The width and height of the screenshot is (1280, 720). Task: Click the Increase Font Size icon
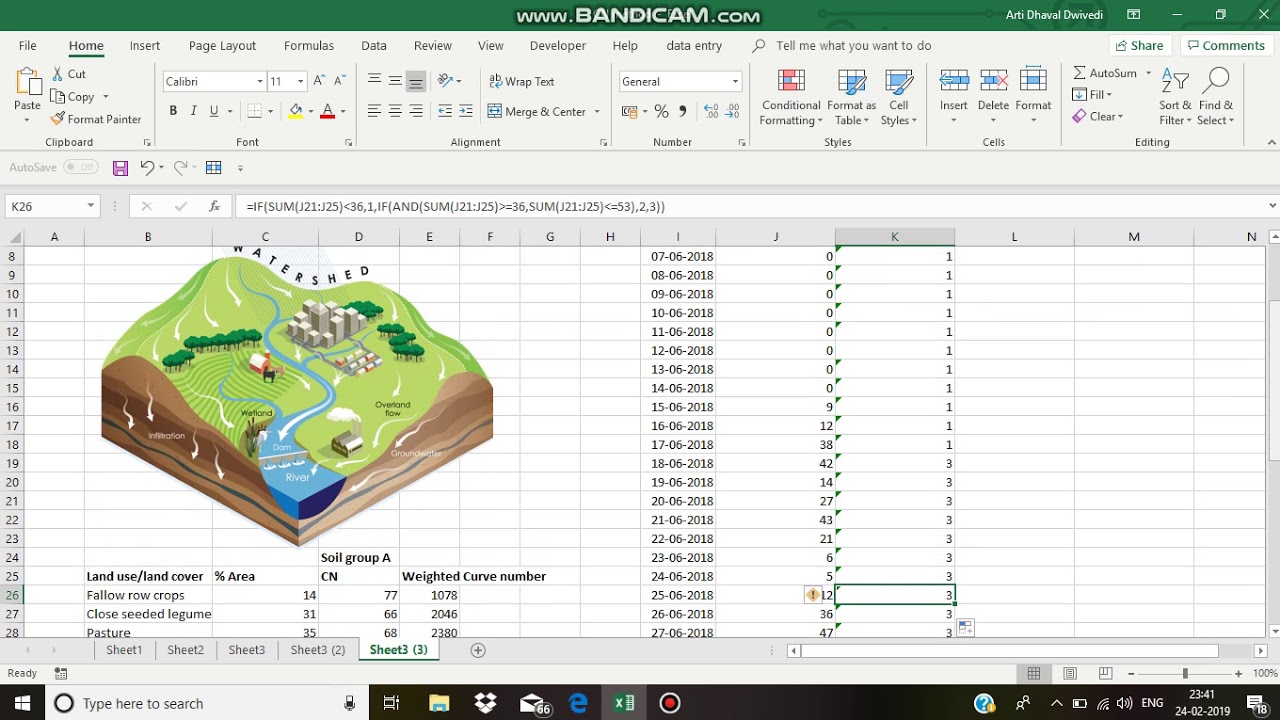pos(319,81)
